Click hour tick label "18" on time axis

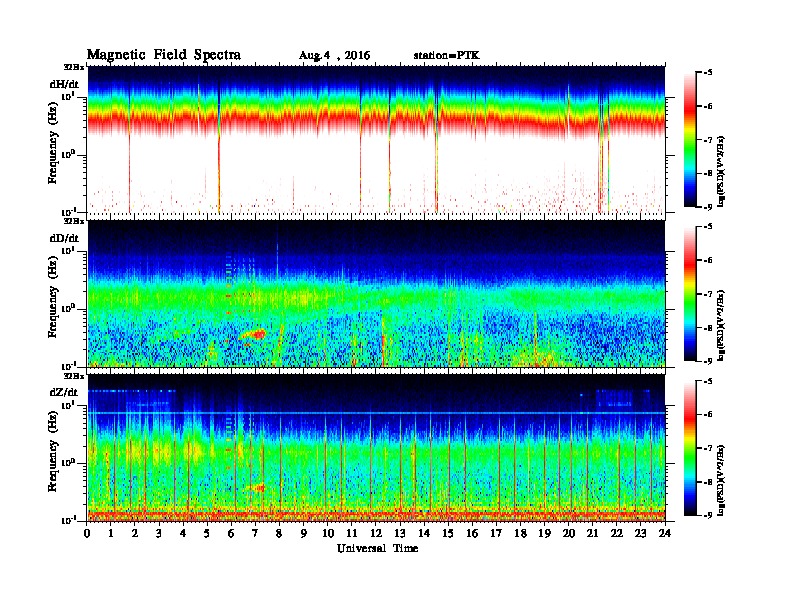(520, 533)
